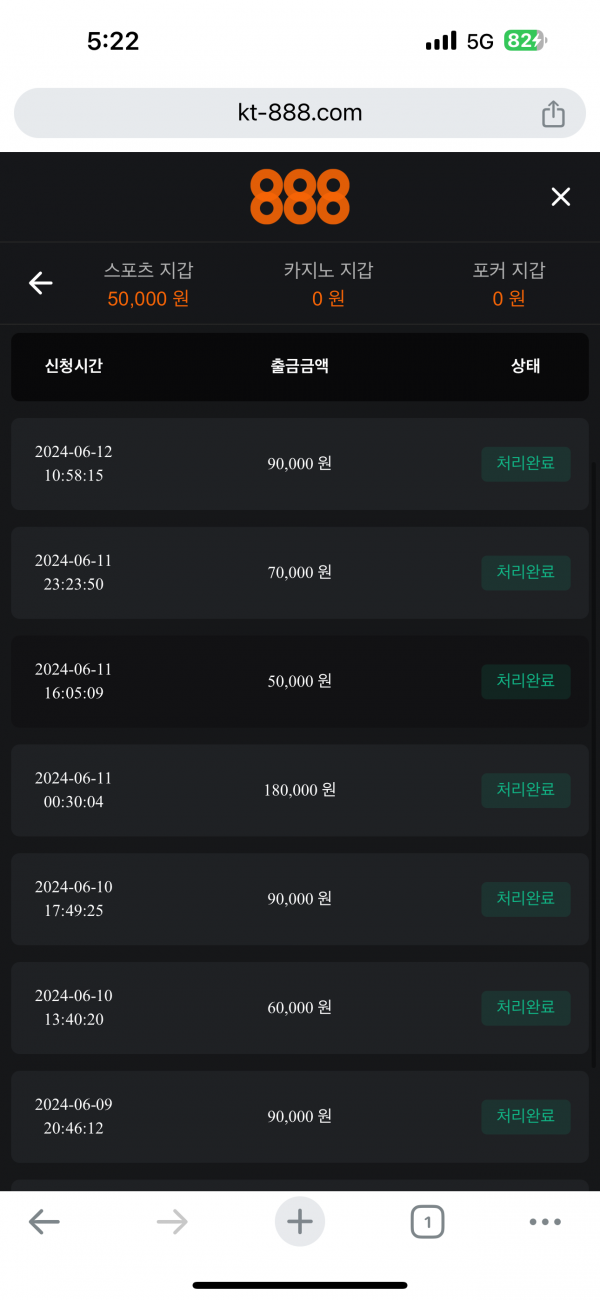Click 처리완료 badge for 180,000 원 withdrawal

tap(526, 790)
